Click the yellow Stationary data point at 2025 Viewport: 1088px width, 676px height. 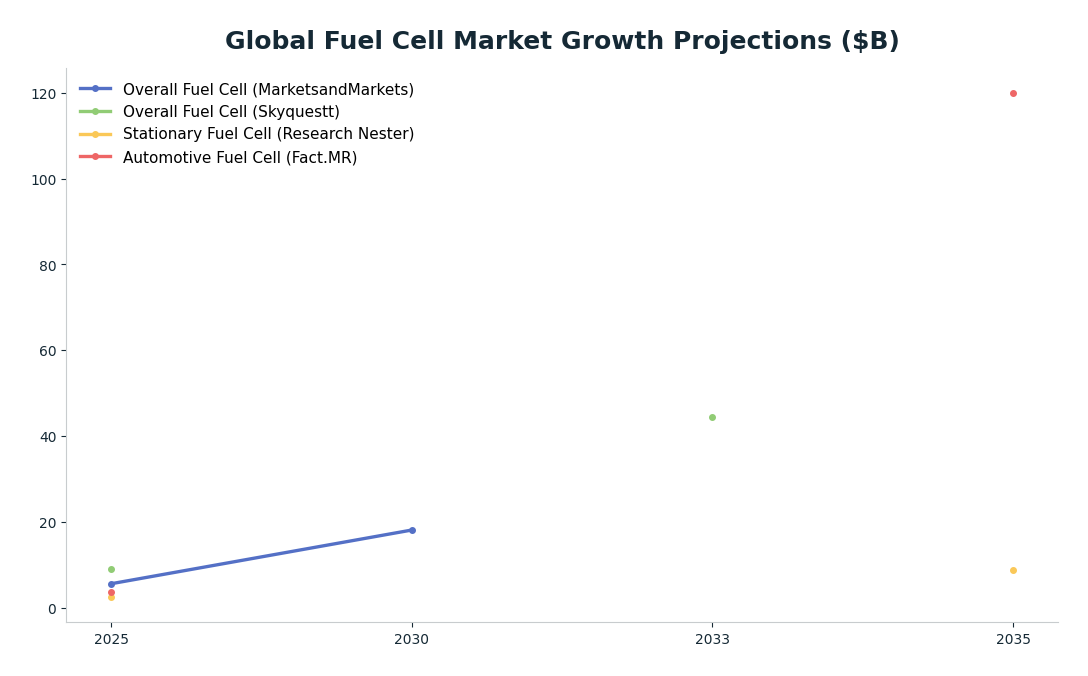coord(111,598)
